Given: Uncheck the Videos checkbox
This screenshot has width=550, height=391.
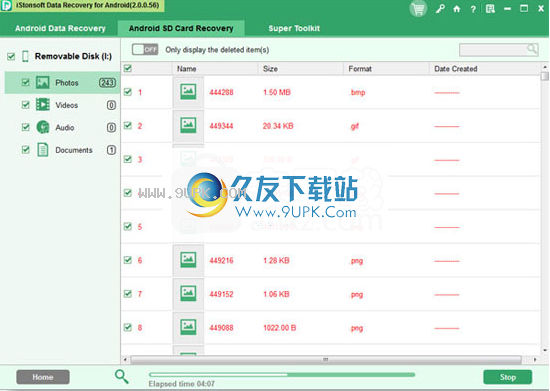Looking at the screenshot, I should [25, 105].
